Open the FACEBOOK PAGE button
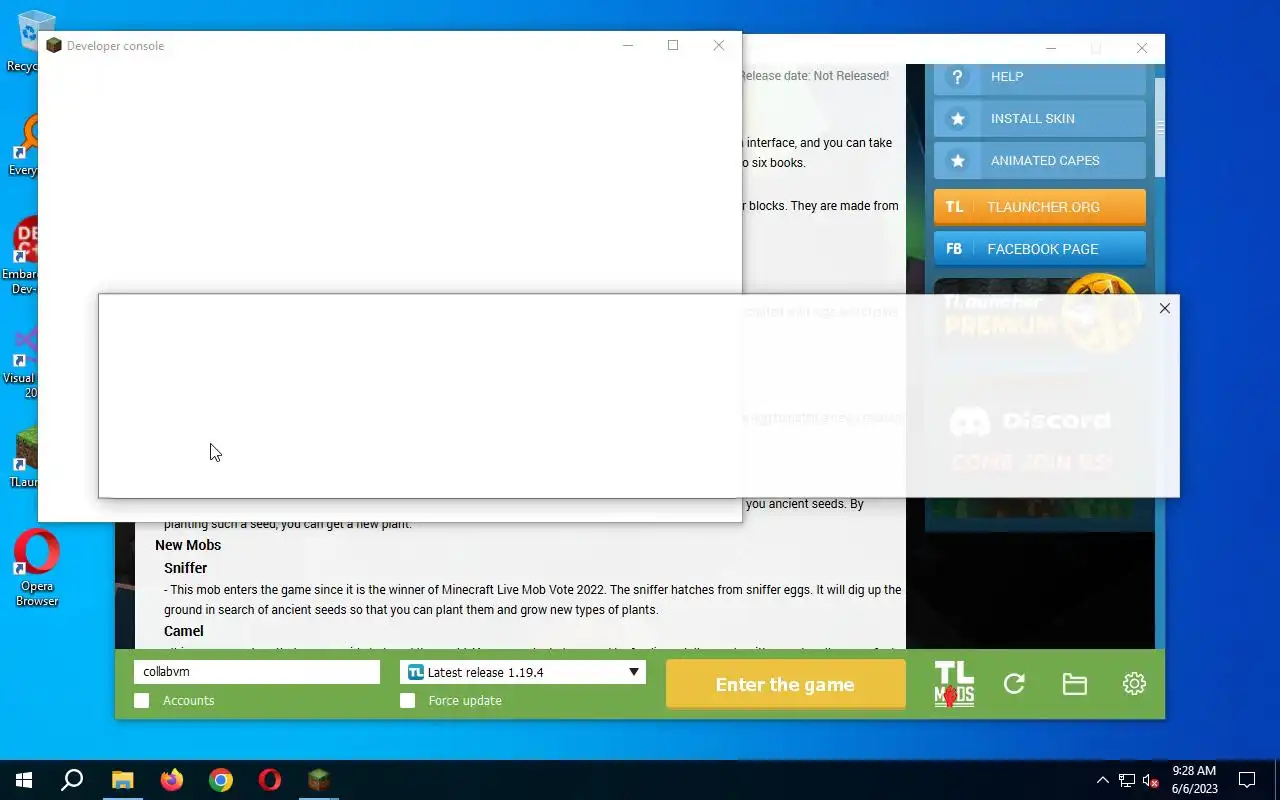The width and height of the screenshot is (1280, 800). (x=1039, y=249)
